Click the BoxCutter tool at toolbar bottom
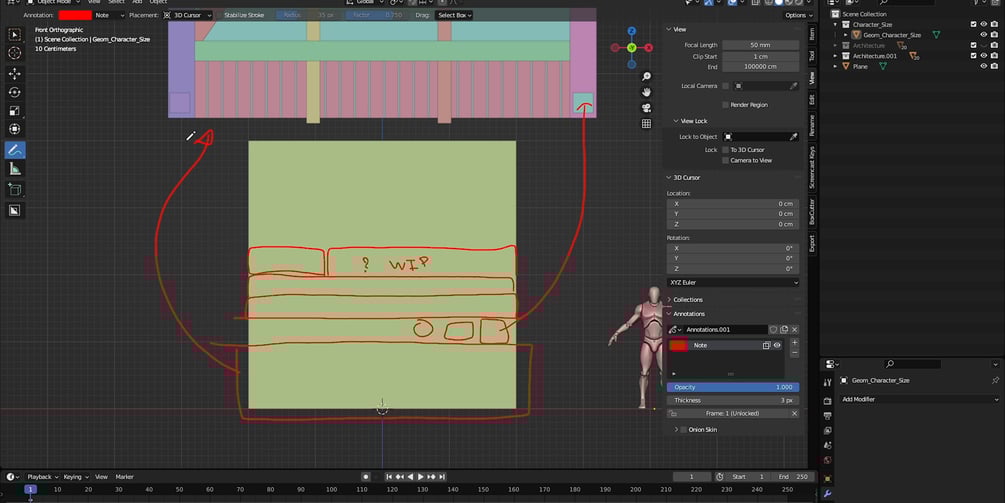Screen dimensions: 1005x503 pyautogui.click(x=15, y=210)
